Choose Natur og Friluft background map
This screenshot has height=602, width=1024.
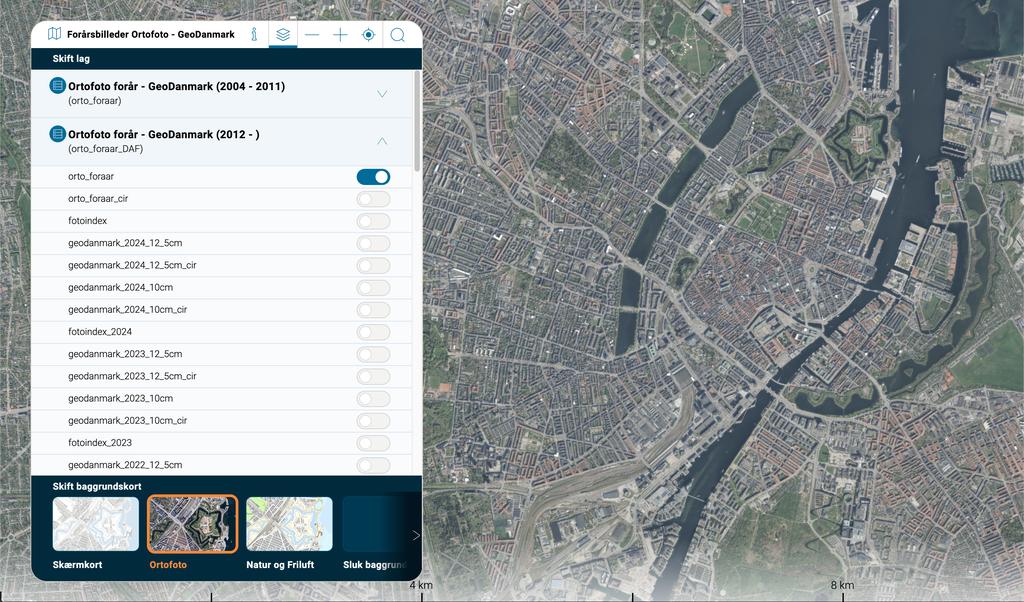289,525
